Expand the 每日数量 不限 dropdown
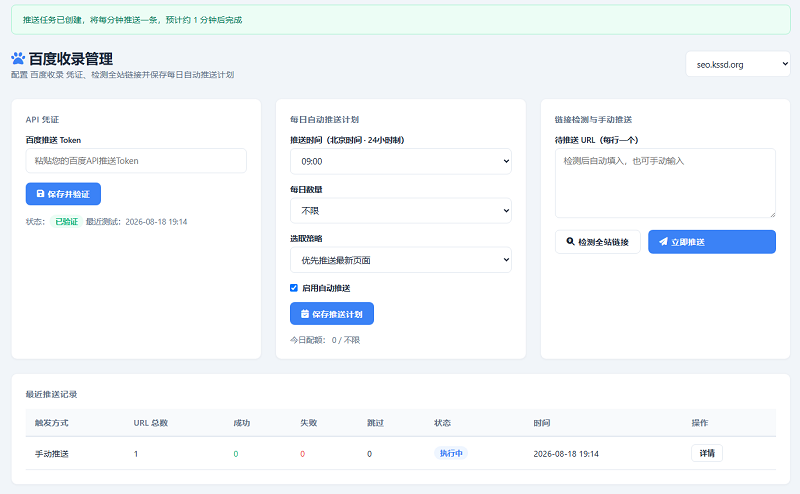 [x=401, y=211]
